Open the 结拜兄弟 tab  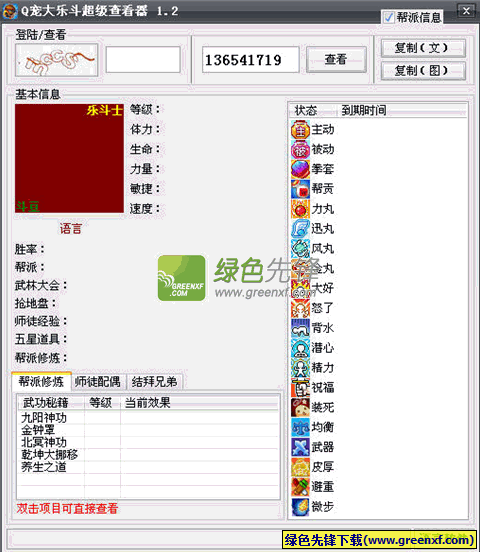click(x=154, y=382)
